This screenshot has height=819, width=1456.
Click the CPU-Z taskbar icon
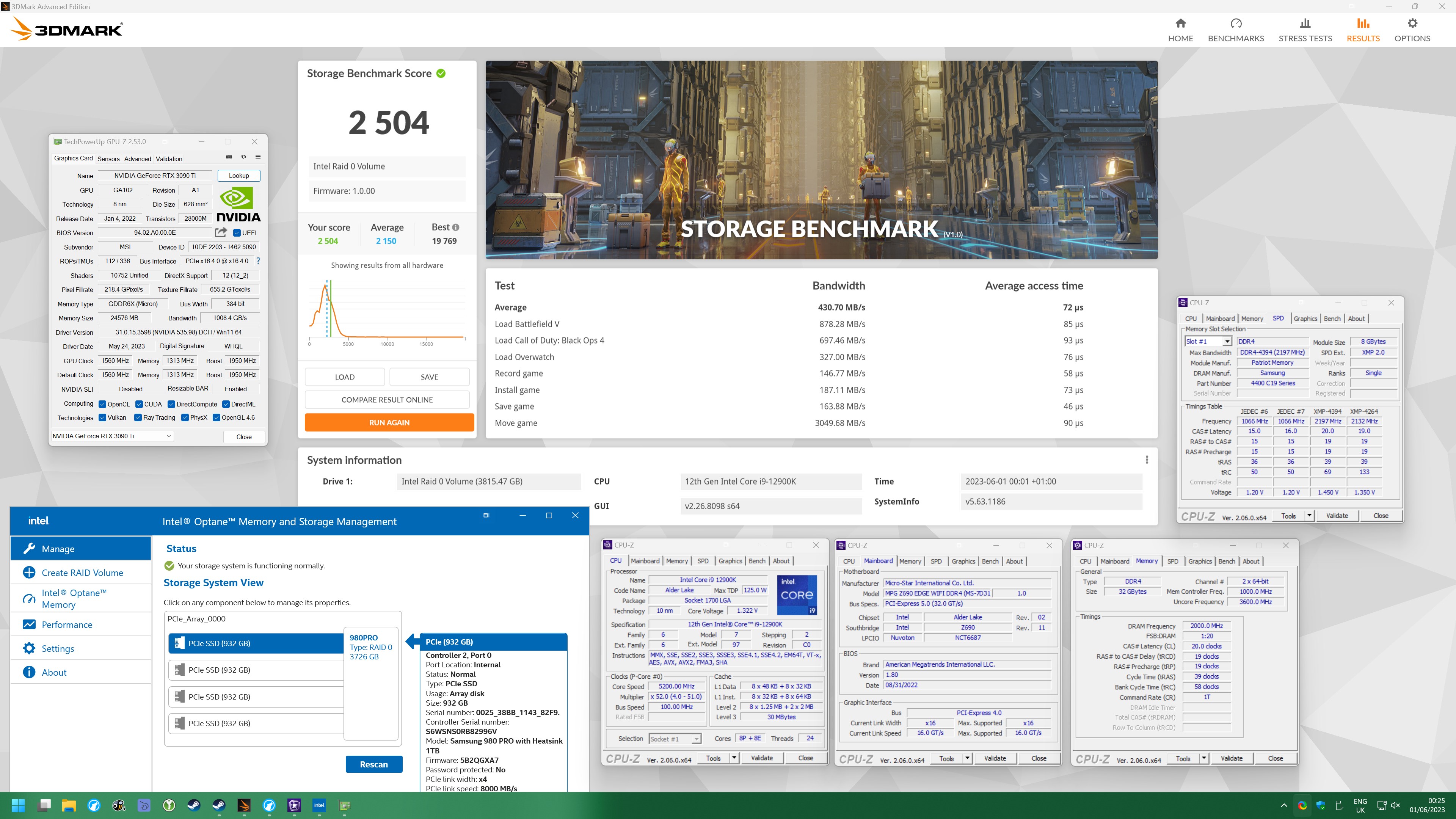[294, 805]
